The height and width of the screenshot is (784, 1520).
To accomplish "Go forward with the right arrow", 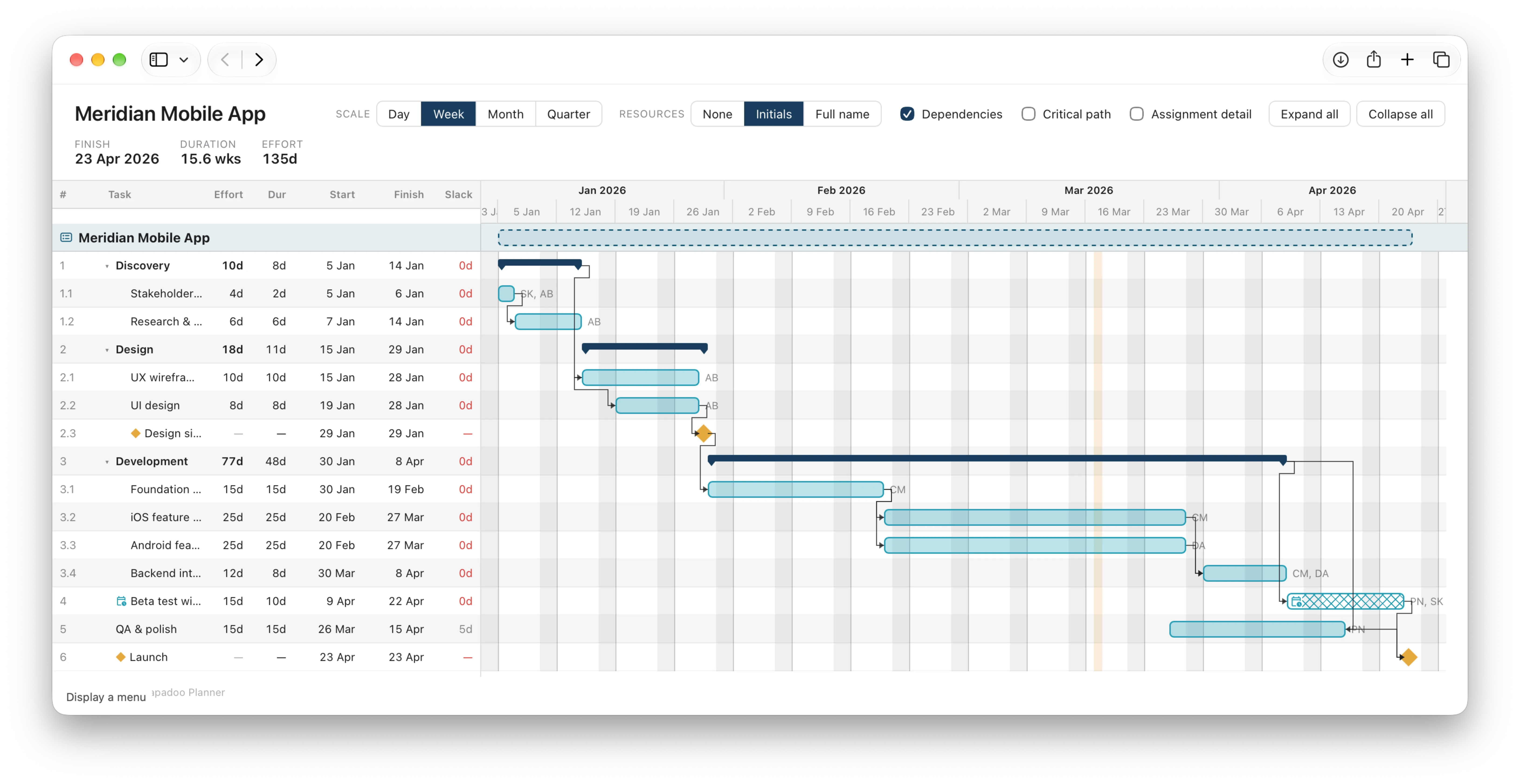I will click(x=259, y=60).
